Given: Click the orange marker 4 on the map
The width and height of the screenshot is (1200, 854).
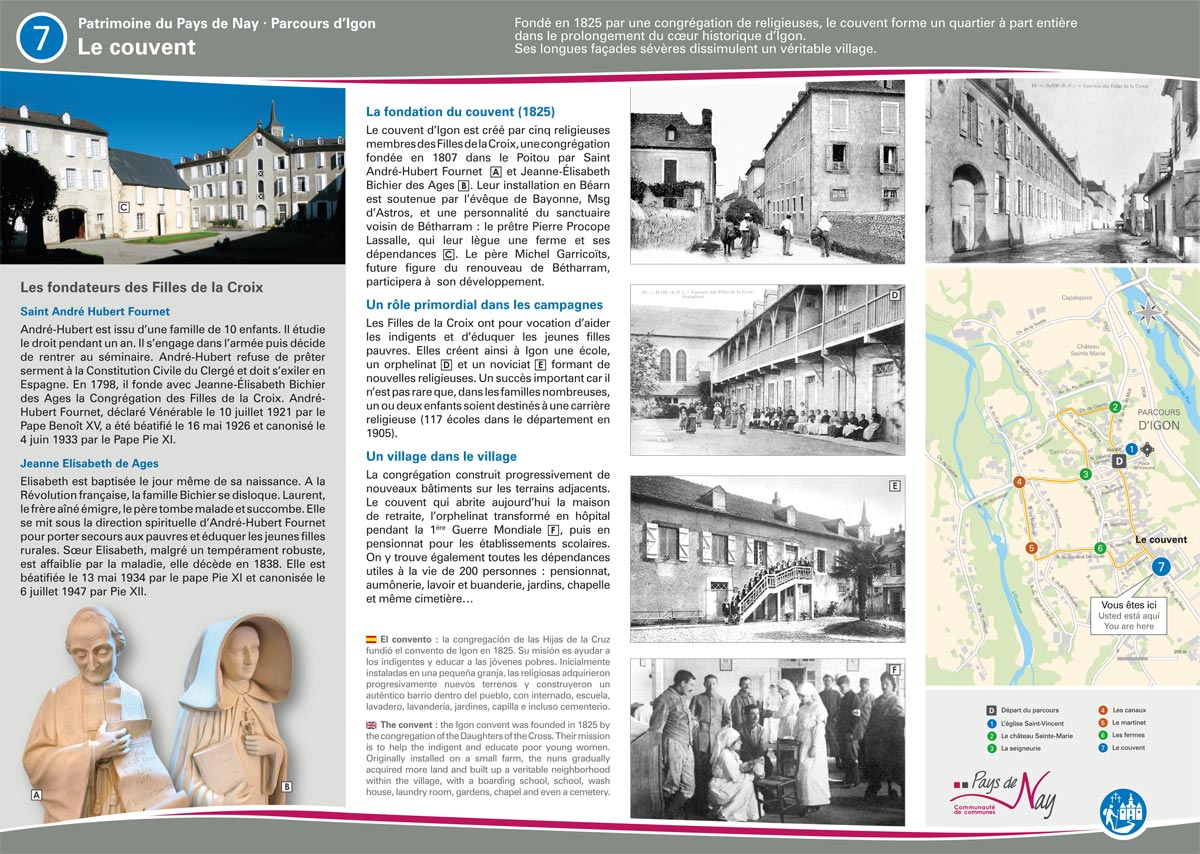Looking at the screenshot, I should (x=1019, y=483).
